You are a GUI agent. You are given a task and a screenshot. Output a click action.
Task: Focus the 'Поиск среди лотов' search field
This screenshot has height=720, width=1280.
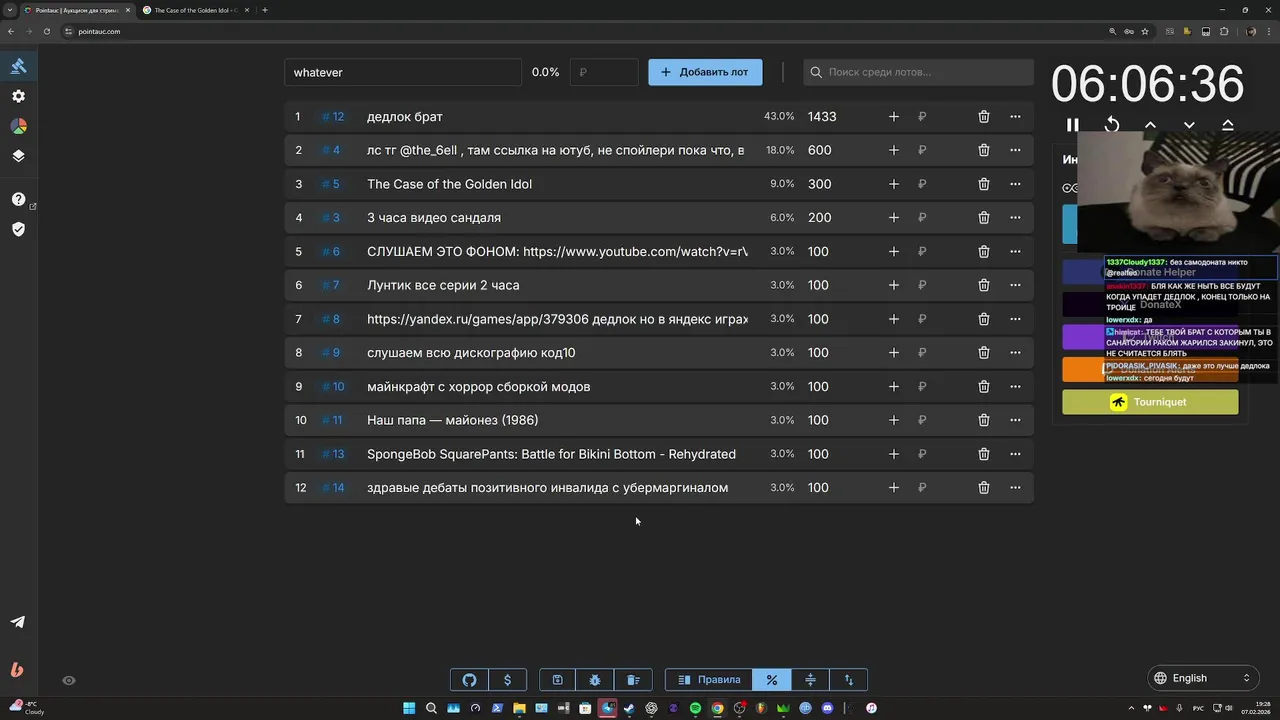coord(918,72)
